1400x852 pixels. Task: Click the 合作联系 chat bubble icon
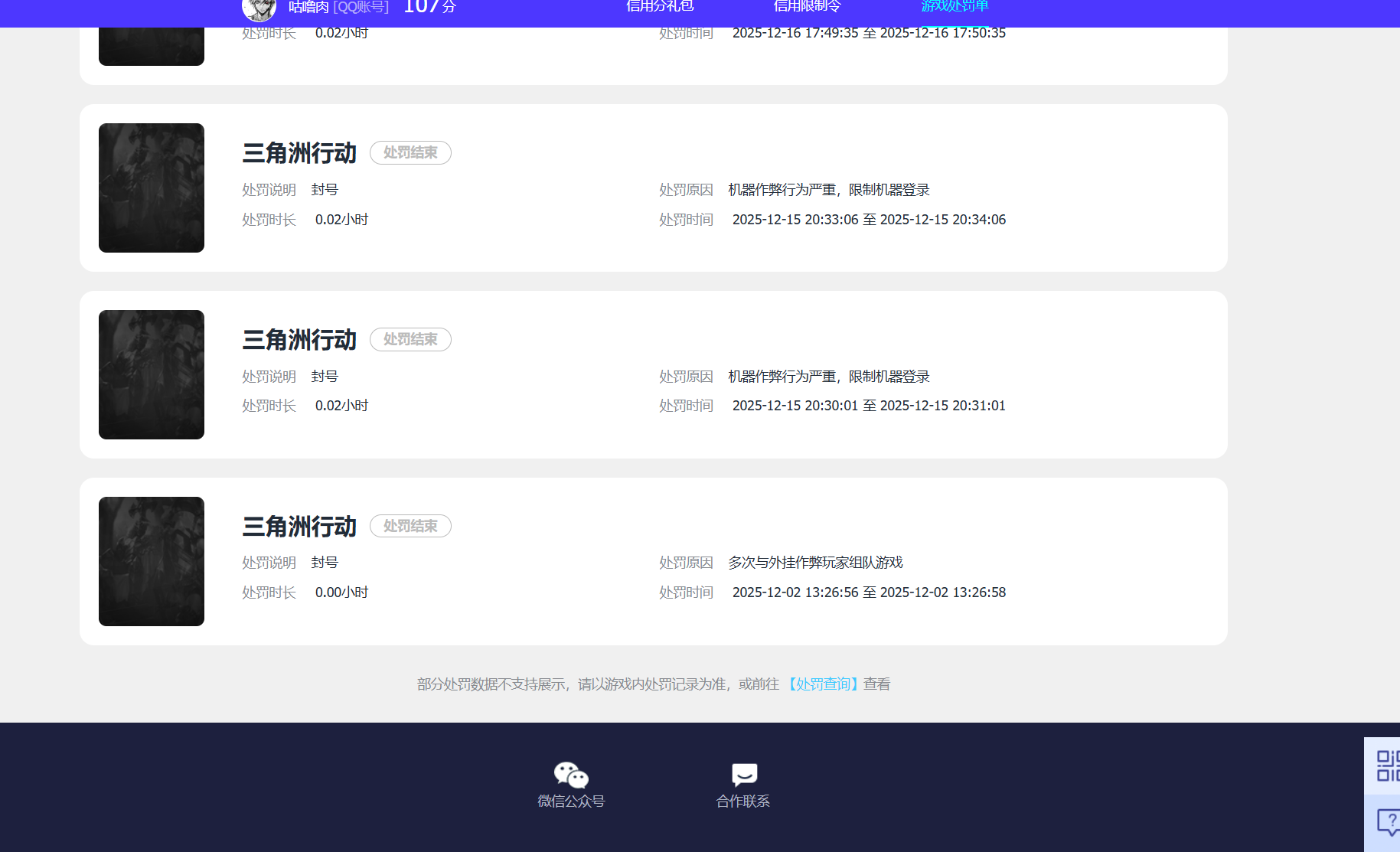[744, 775]
